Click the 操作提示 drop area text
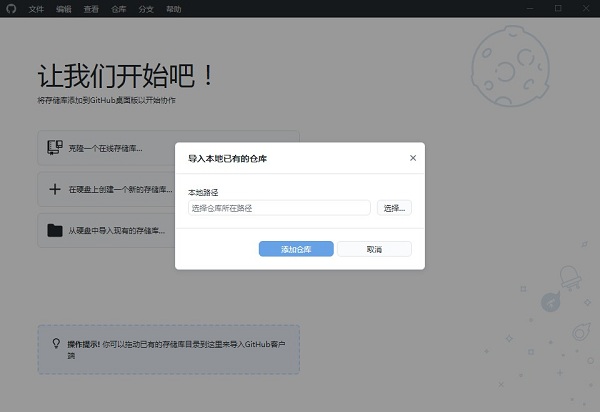Screen dimensions: 600x412 pos(176,350)
